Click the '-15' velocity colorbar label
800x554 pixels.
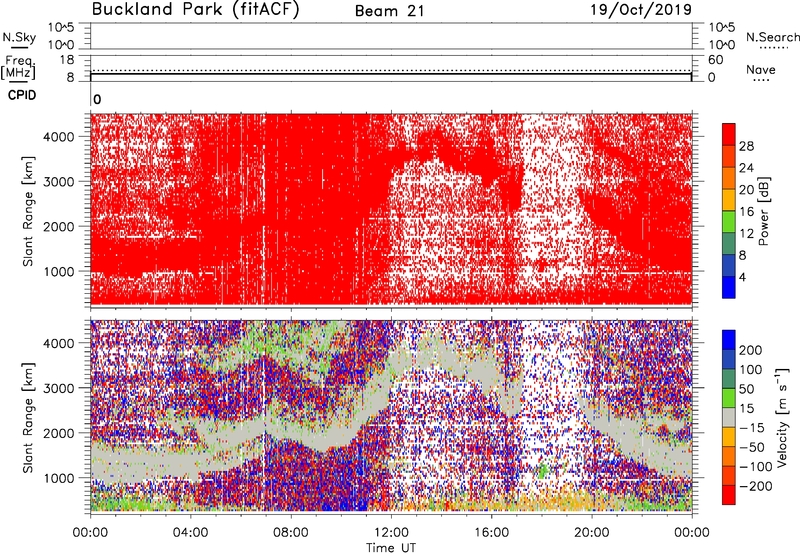click(752, 428)
